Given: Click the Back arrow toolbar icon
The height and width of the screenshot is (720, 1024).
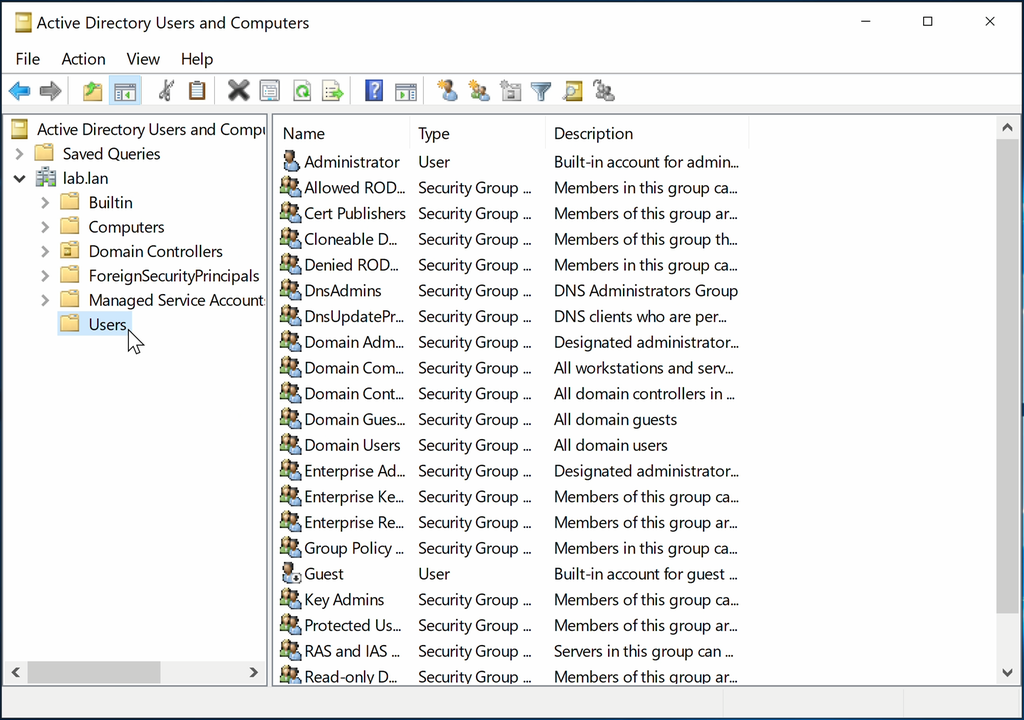Looking at the screenshot, I should click(x=20, y=91).
